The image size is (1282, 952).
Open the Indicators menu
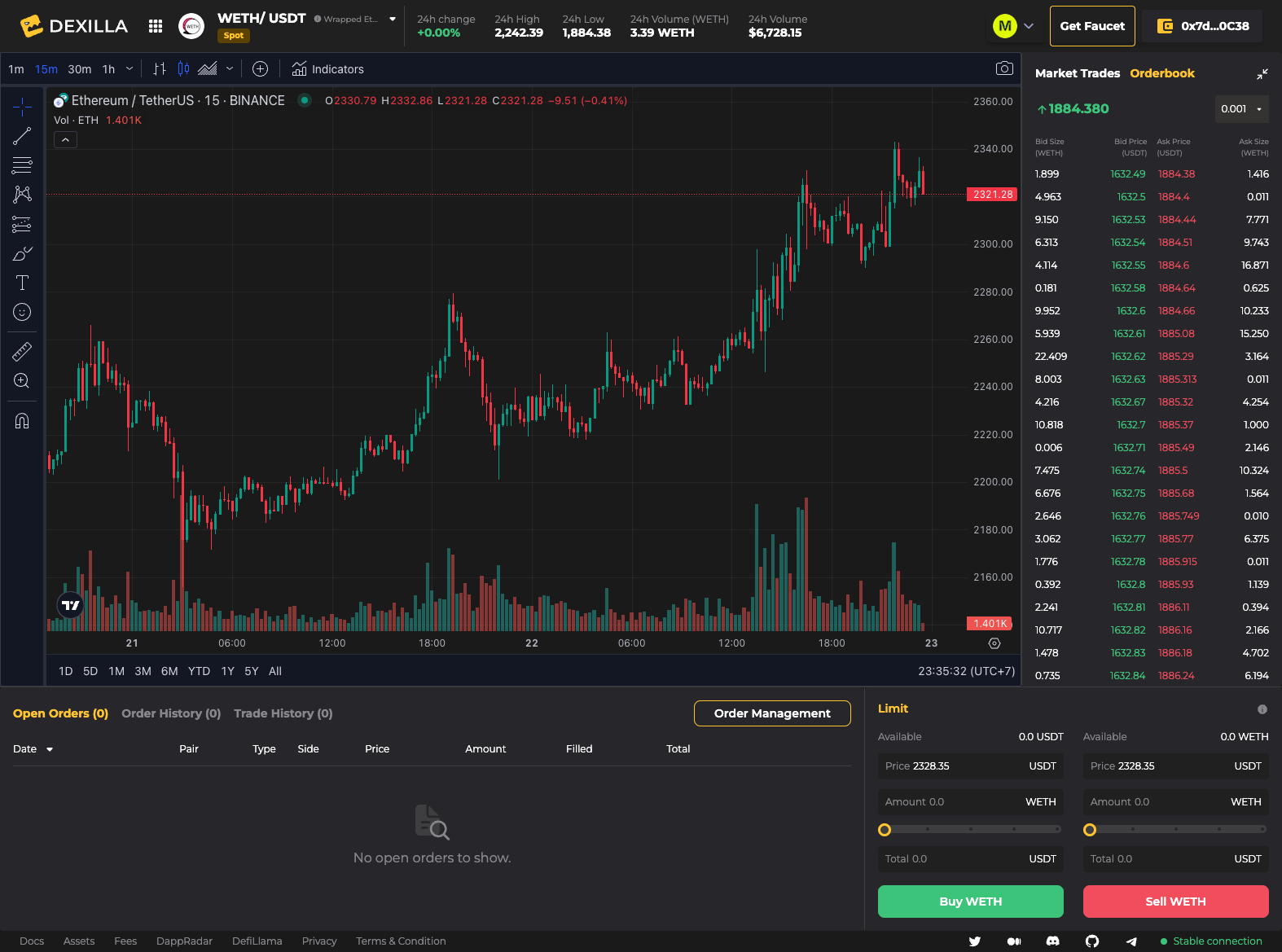point(327,69)
